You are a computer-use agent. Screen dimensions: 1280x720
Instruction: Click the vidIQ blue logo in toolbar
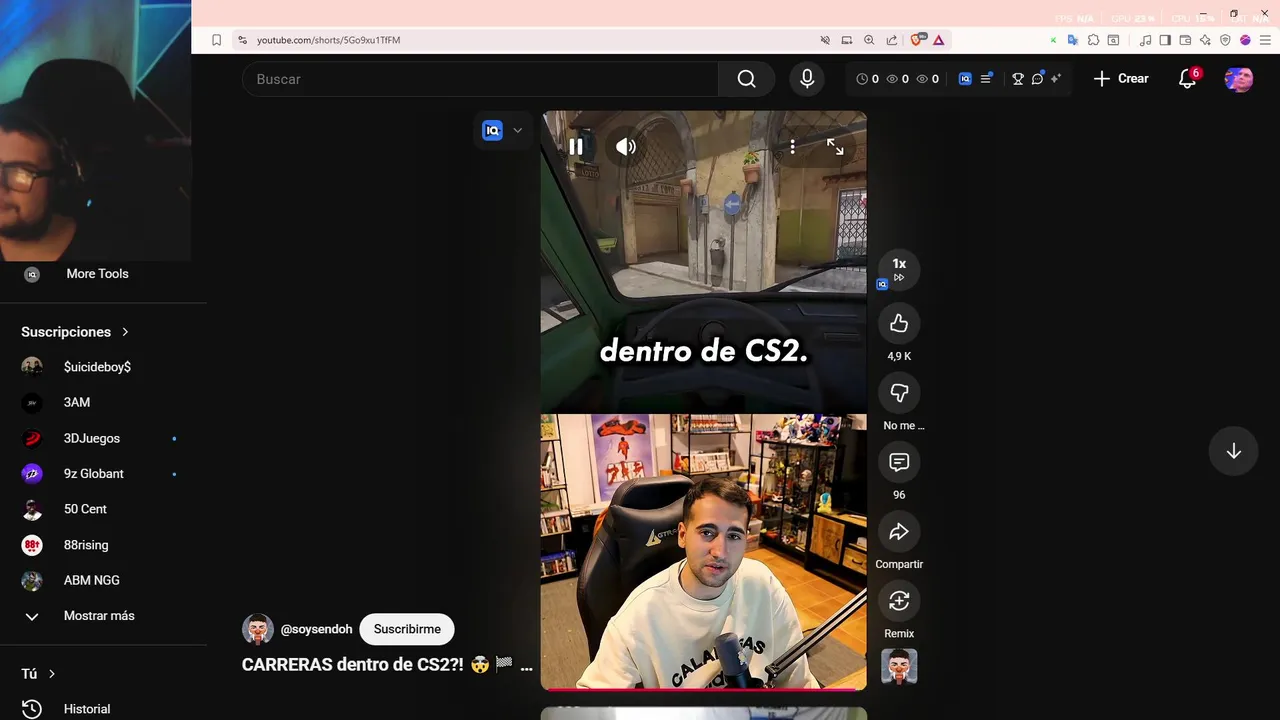click(x=965, y=79)
